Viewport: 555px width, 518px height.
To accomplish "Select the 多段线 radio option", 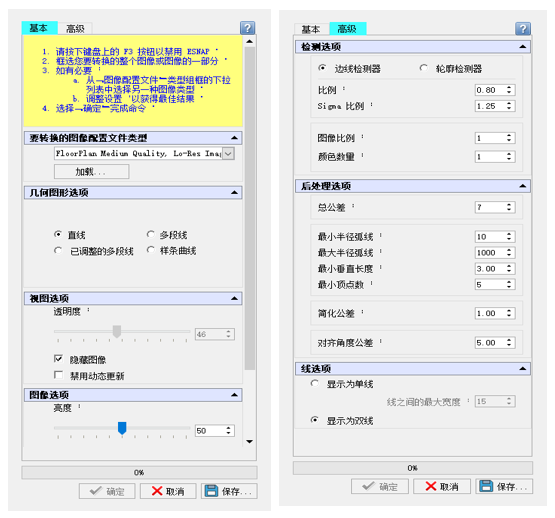I will [150, 234].
